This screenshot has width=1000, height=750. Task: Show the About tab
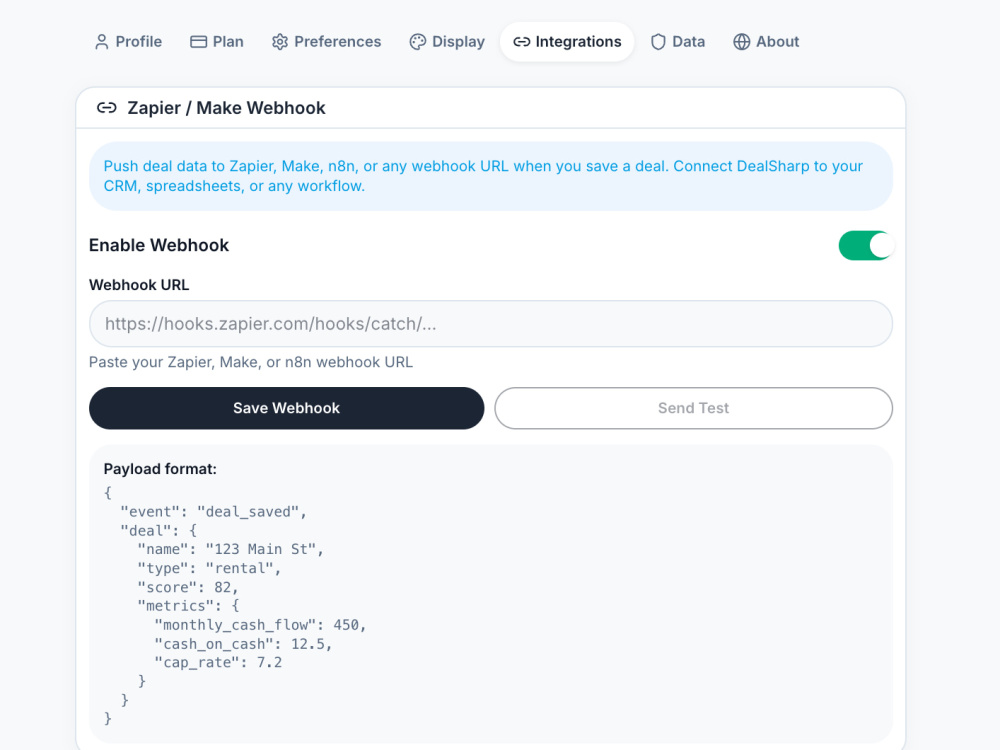[766, 42]
